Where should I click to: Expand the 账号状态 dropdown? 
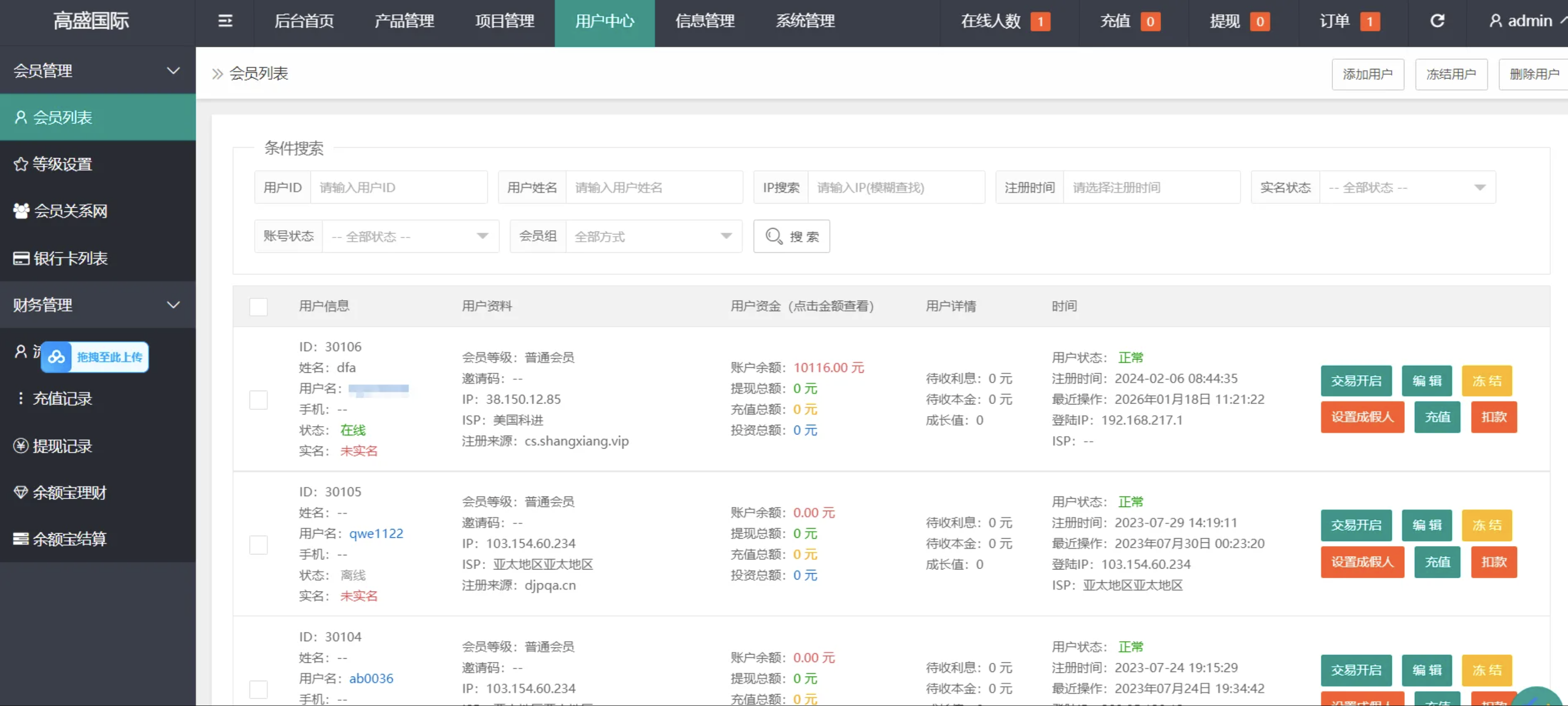pos(410,236)
